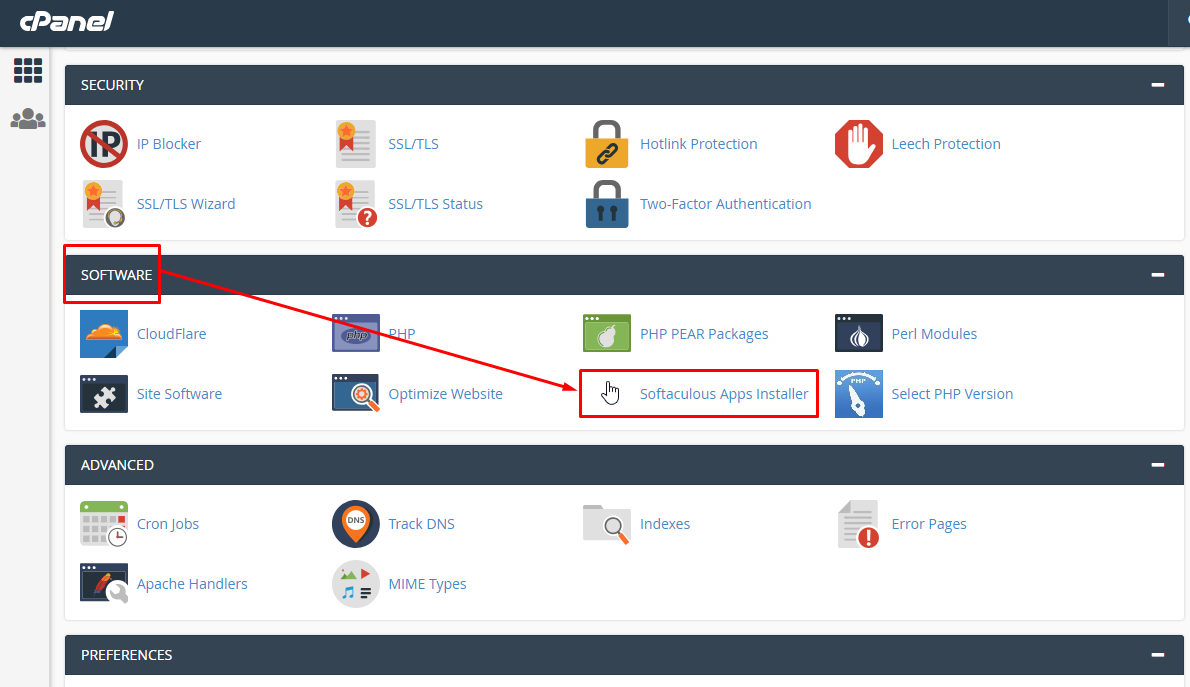
Task: Click the user manager sidebar icon
Action: [x=28, y=118]
